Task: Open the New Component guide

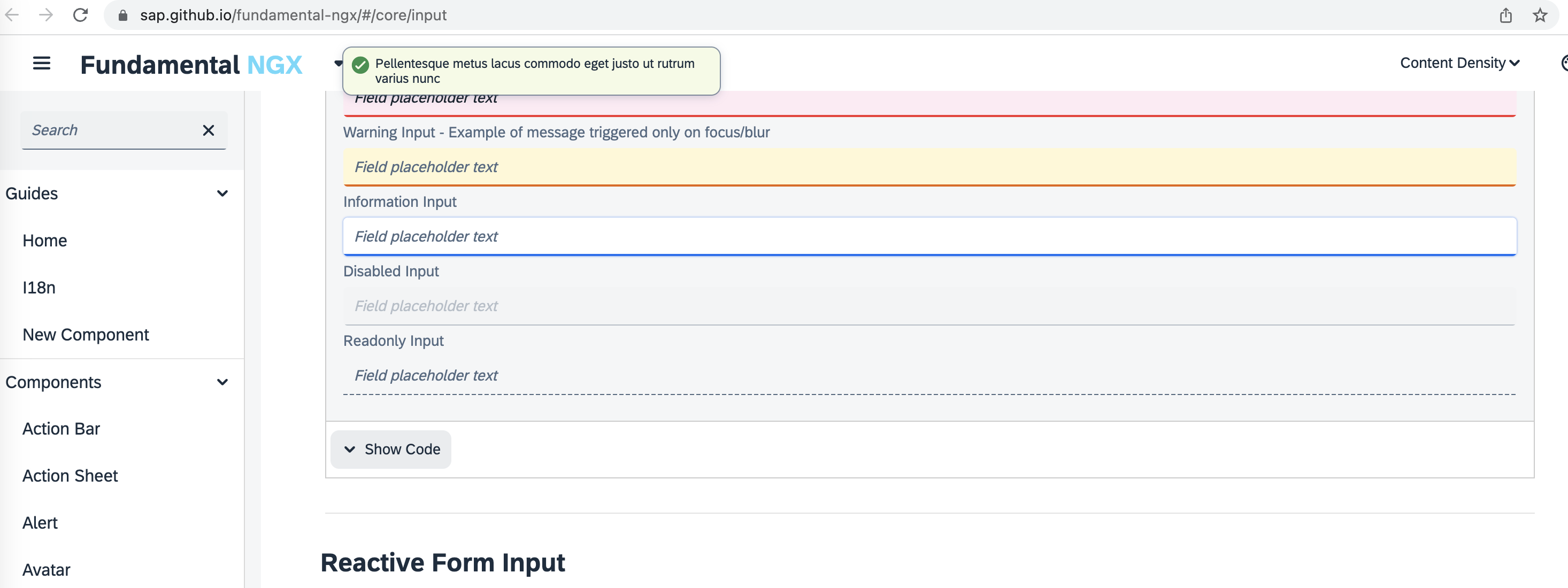Action: pos(86,334)
